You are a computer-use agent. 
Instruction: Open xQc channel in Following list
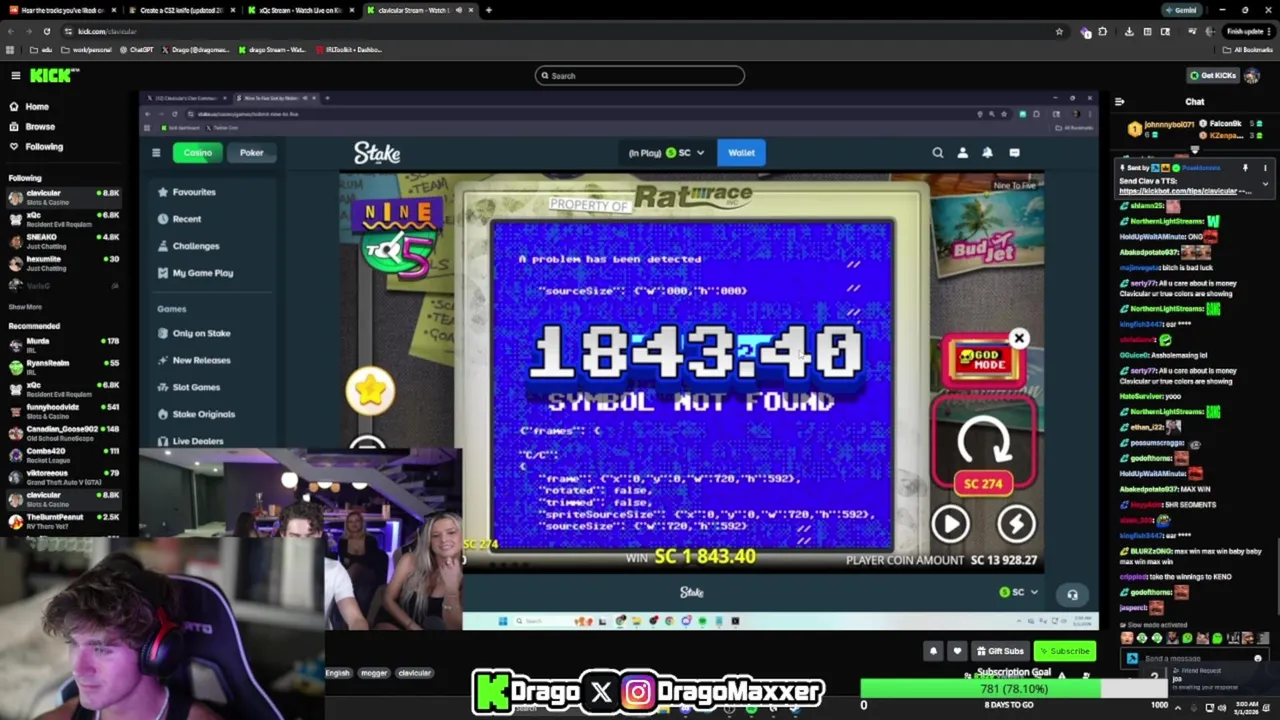coord(62,219)
